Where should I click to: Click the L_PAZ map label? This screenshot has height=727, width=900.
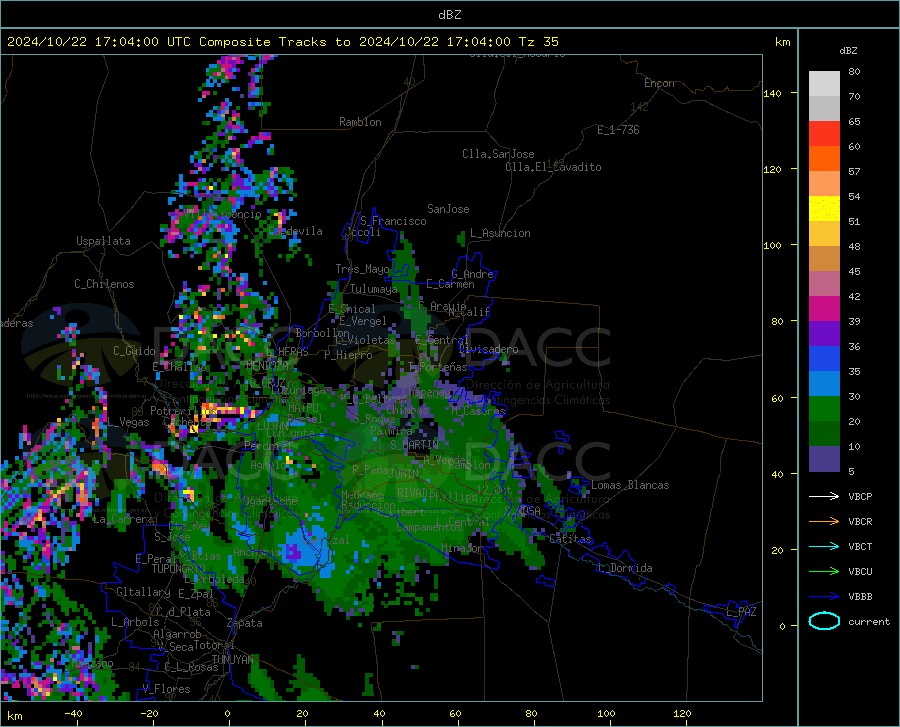click(741, 612)
